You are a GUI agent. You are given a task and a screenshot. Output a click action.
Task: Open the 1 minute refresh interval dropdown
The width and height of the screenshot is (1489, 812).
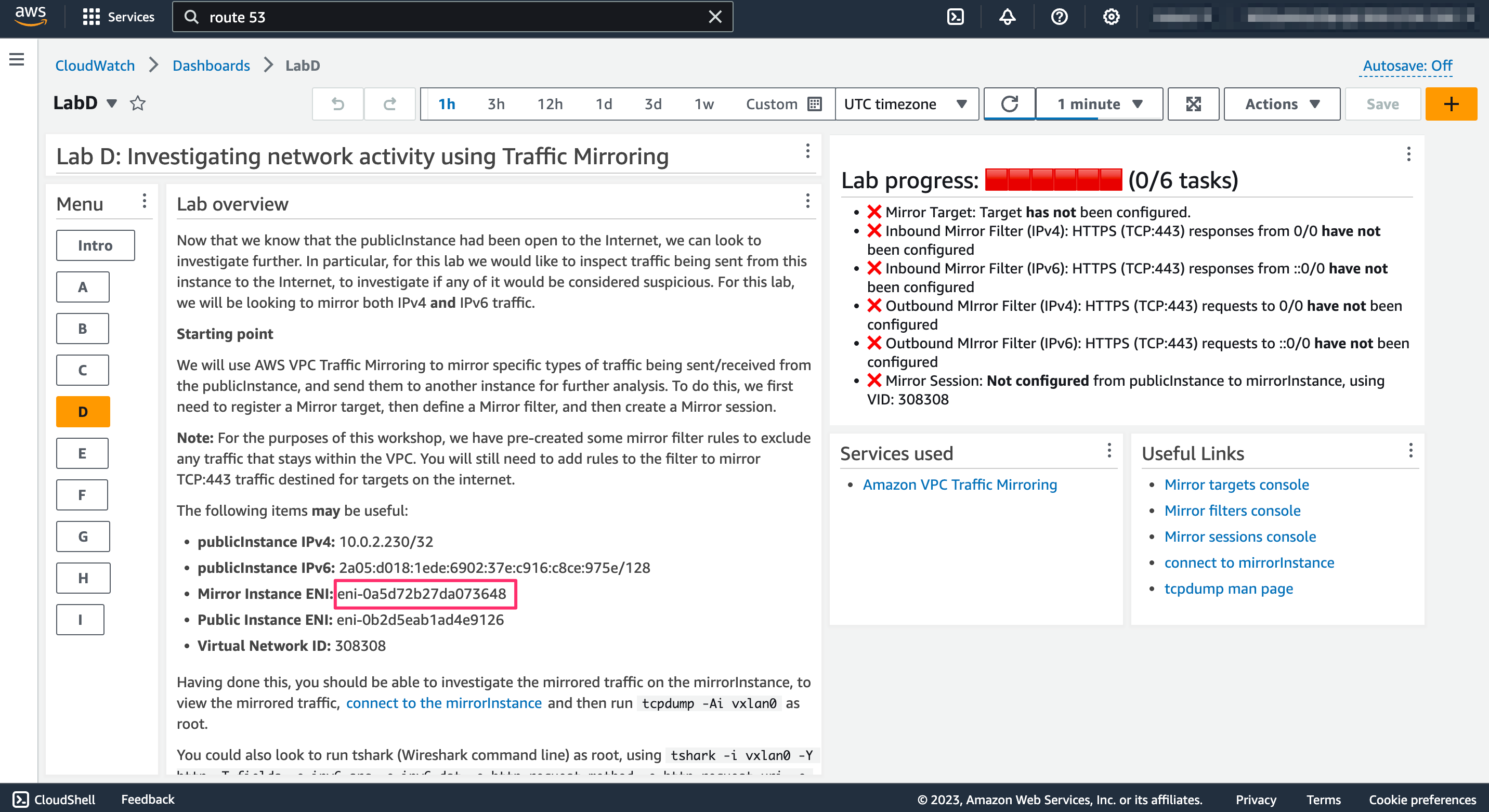coord(1099,104)
